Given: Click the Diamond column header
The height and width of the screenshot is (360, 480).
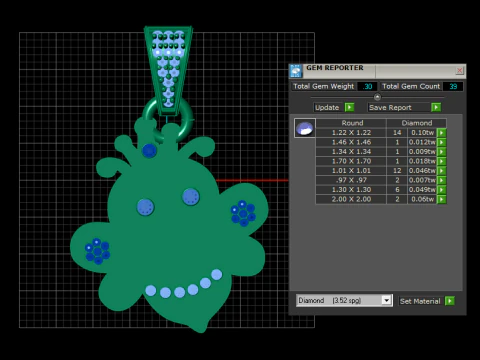Looking at the screenshot, I should tap(417, 123).
